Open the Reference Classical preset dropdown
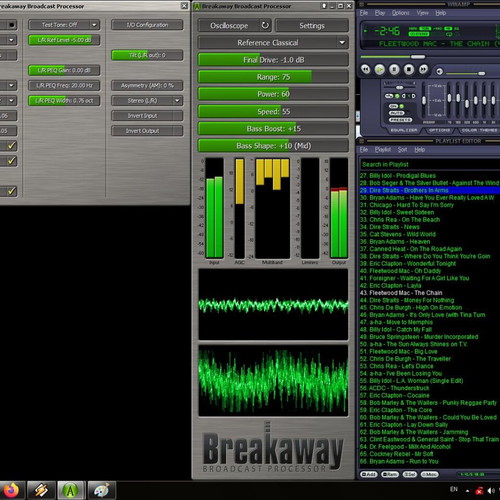This screenshot has height=500, width=500. (x=273, y=43)
